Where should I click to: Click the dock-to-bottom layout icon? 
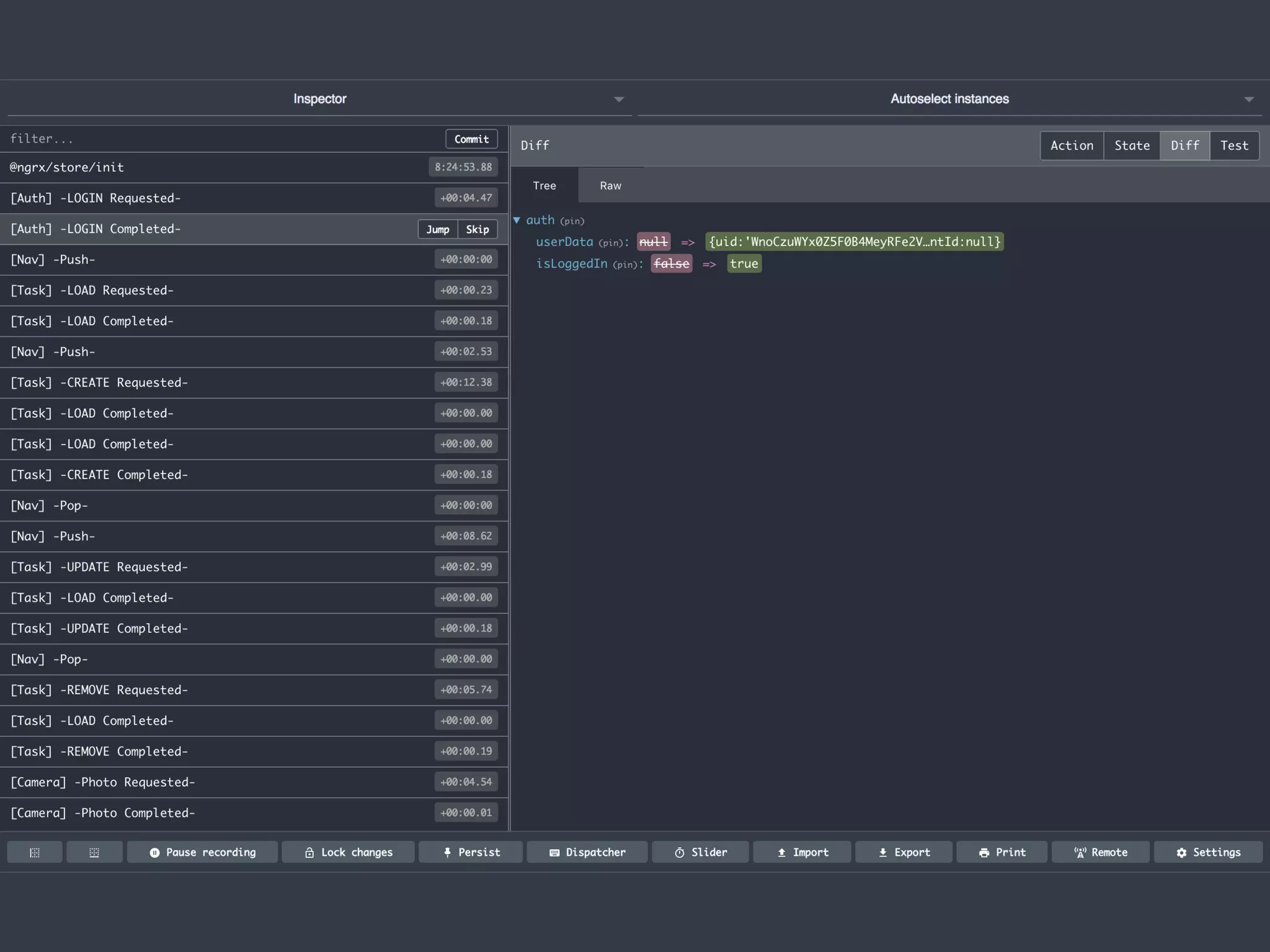[94, 852]
